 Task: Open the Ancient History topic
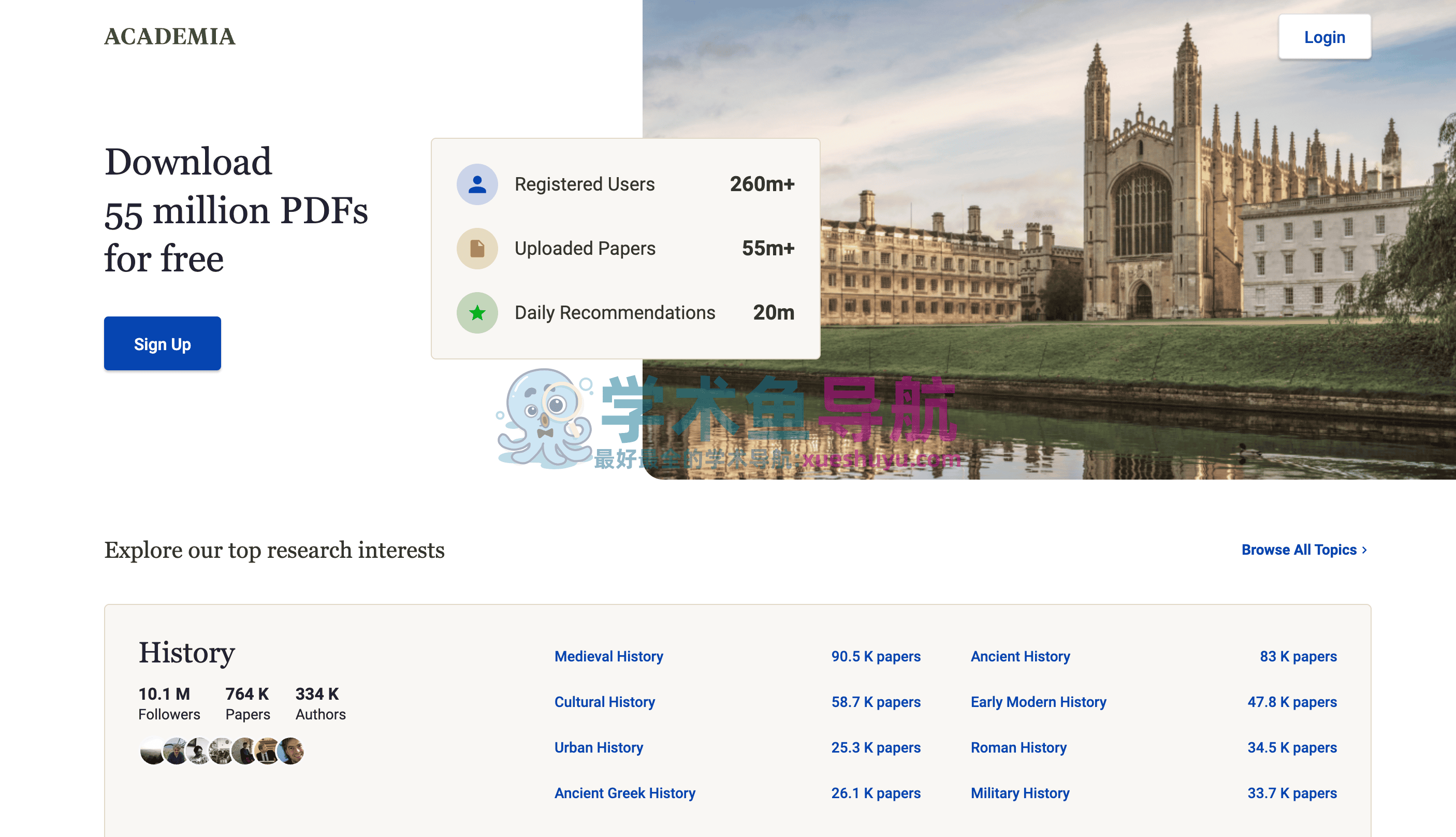[1020, 656]
